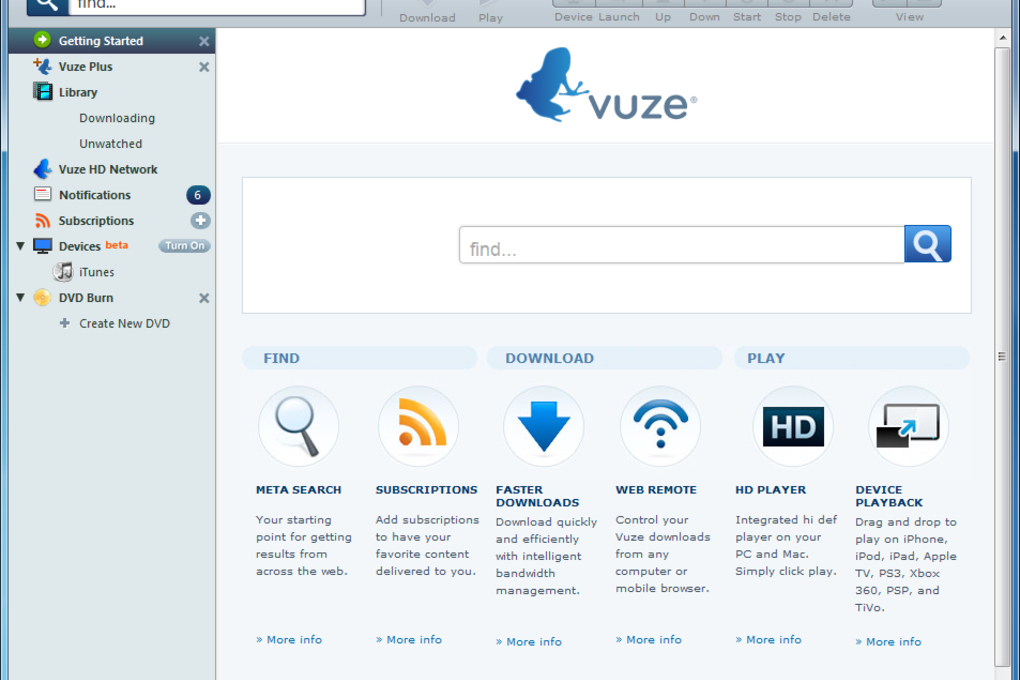
Task: Click the Down toolbar button
Action: pyautogui.click(x=705, y=11)
